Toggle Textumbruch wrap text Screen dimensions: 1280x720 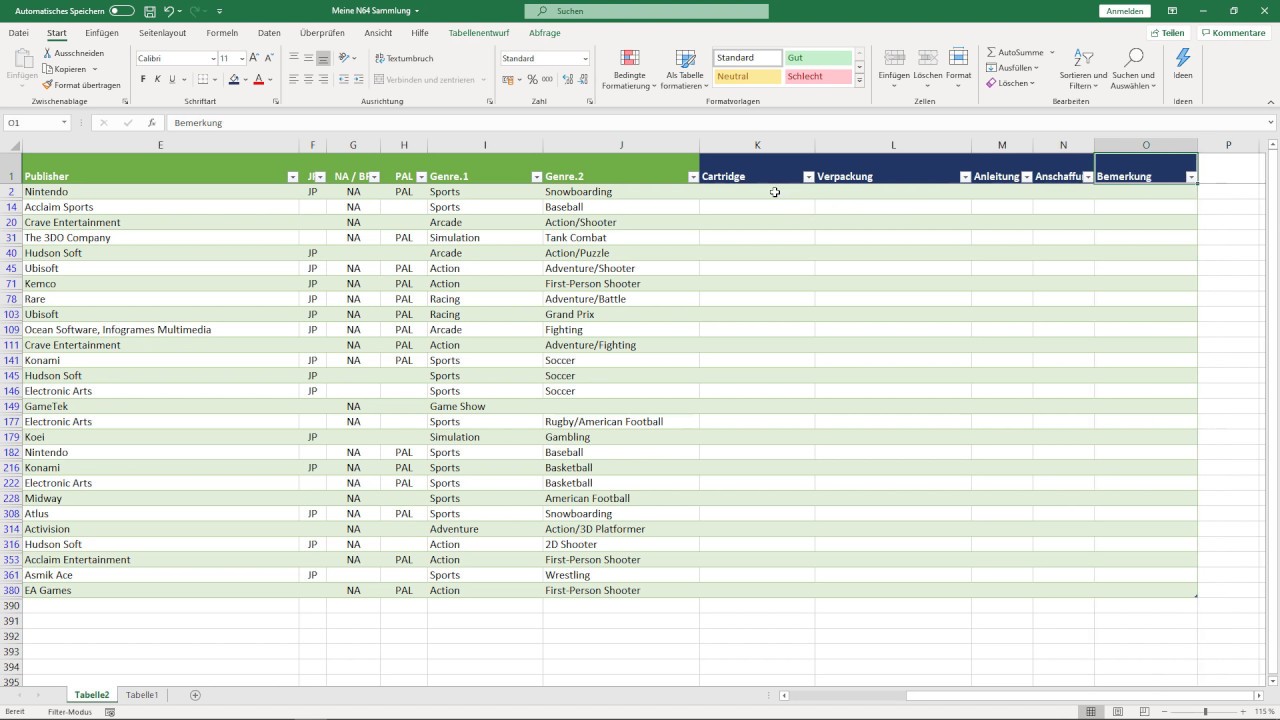(404, 58)
